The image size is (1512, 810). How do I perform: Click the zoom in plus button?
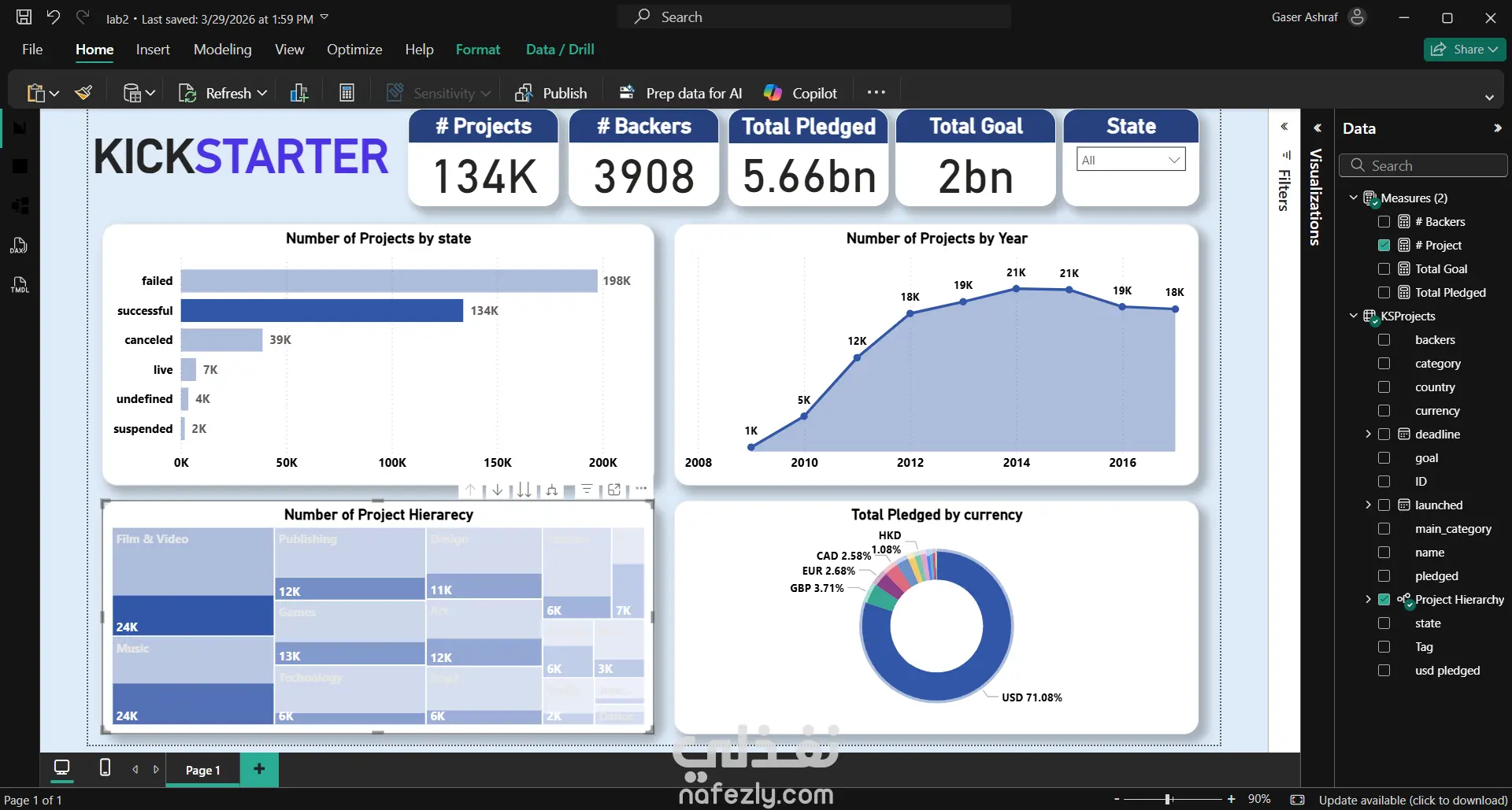[1231, 799]
